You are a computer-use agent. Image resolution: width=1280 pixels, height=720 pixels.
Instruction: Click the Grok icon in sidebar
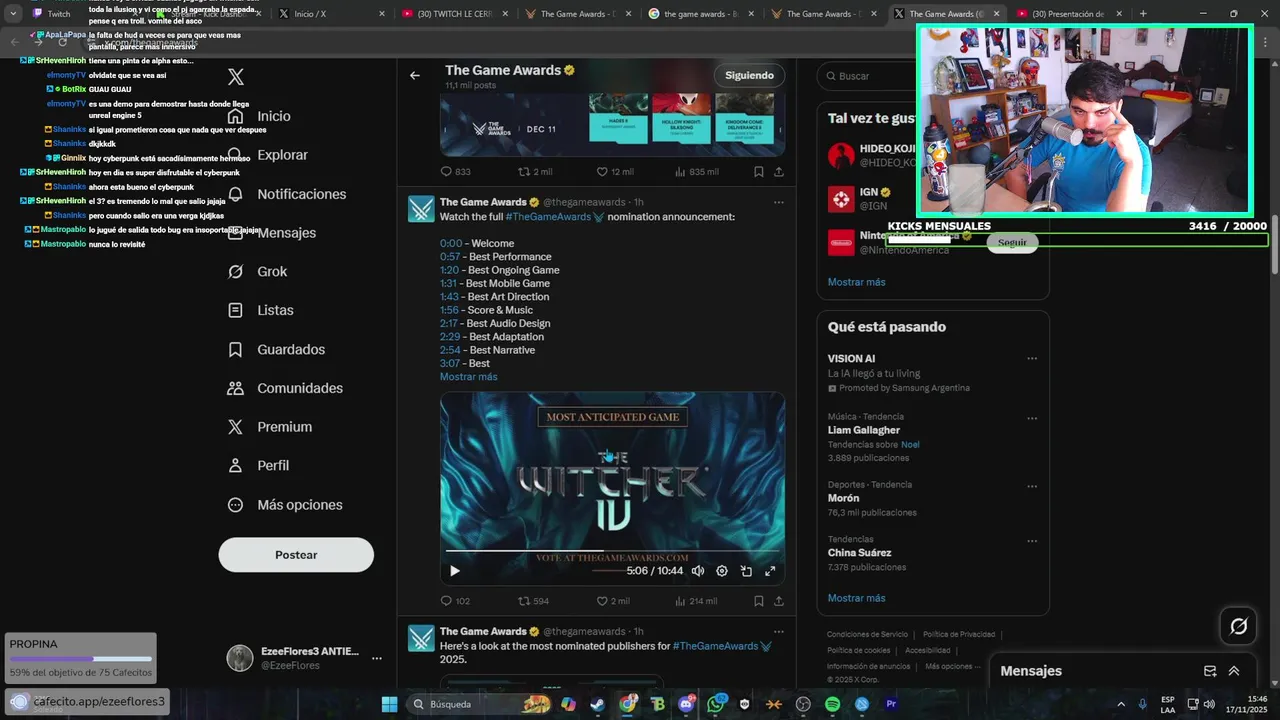click(x=236, y=272)
